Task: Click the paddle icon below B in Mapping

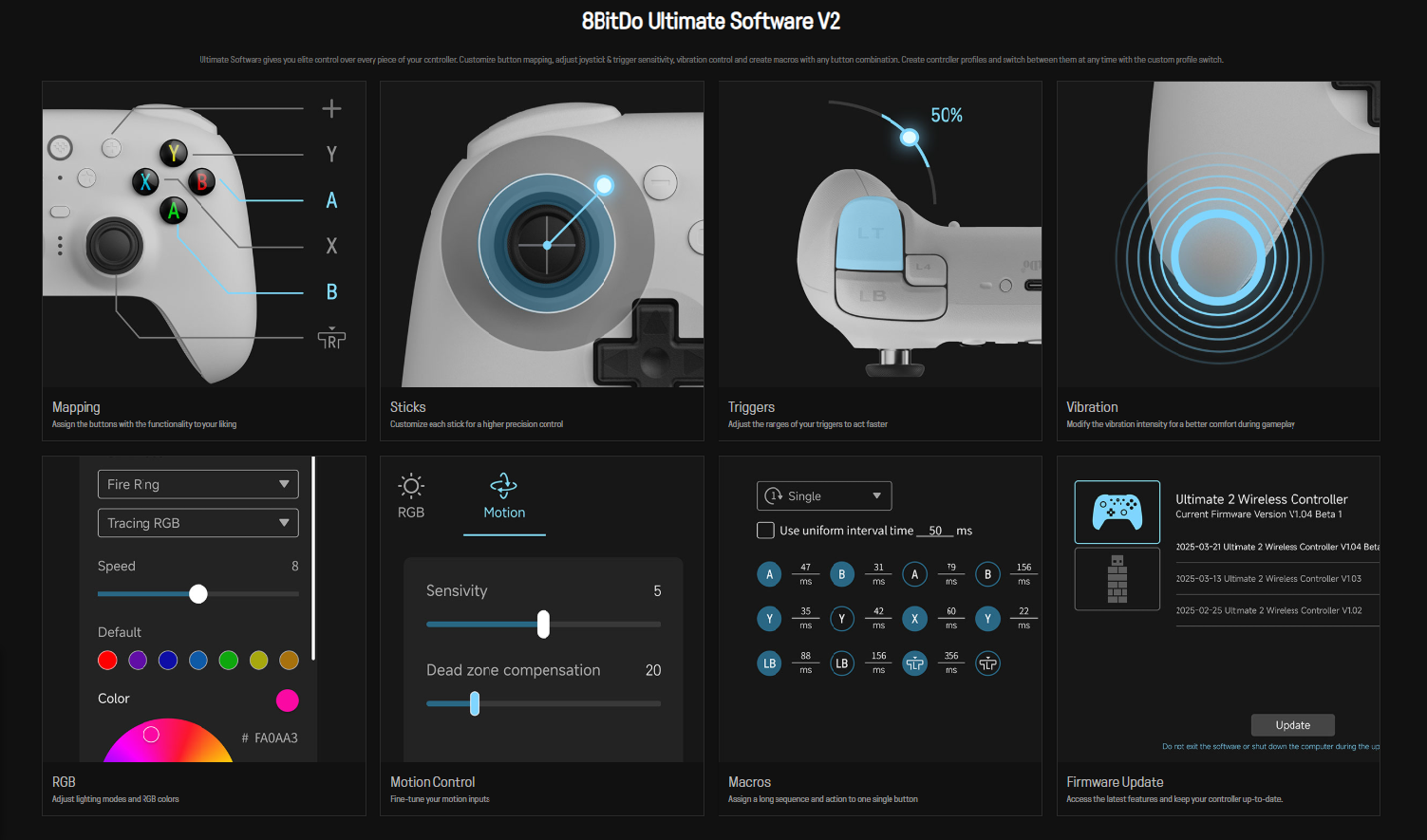Action: coord(331,338)
